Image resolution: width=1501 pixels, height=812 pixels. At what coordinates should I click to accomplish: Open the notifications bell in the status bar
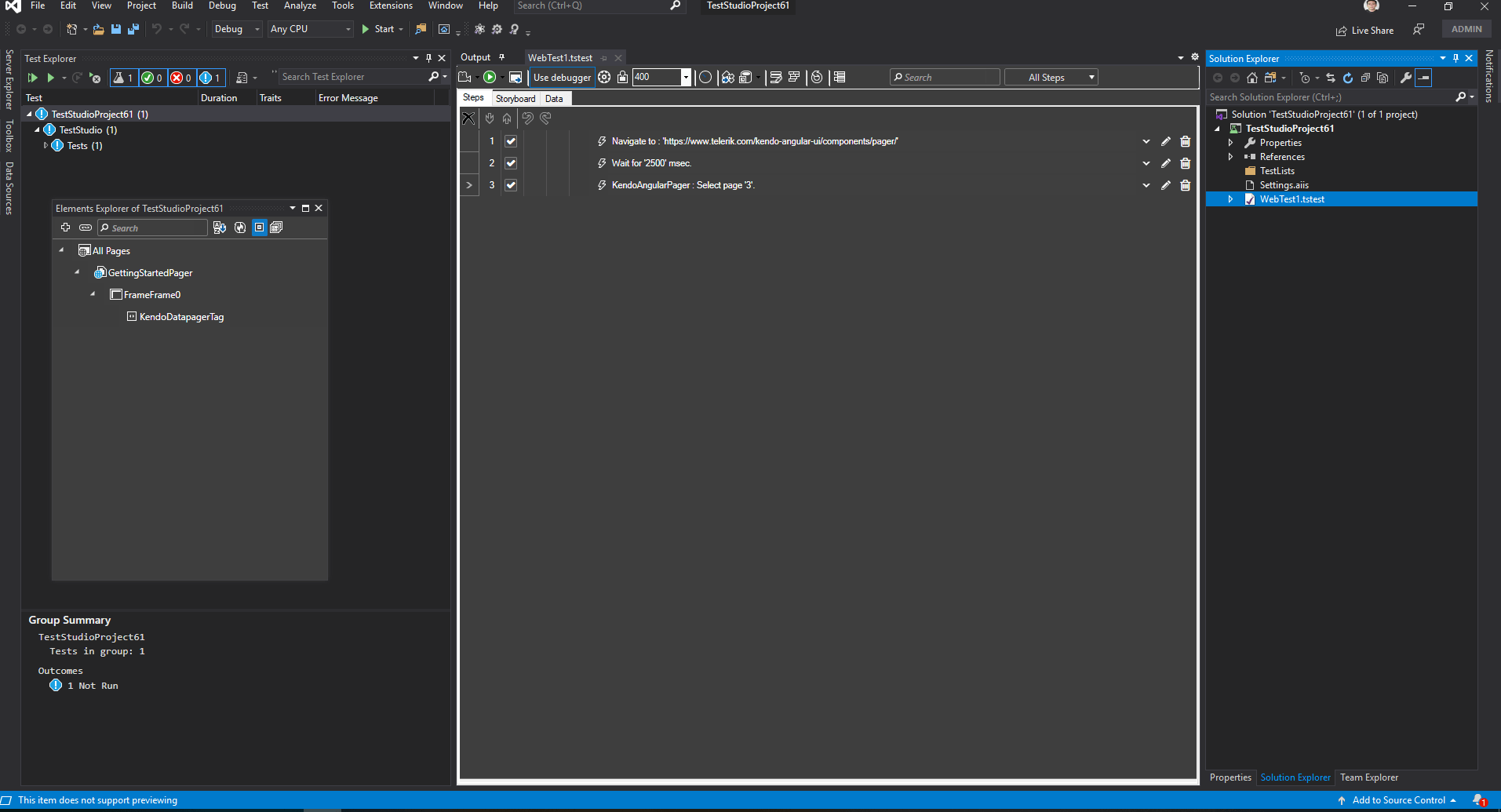coord(1479,800)
